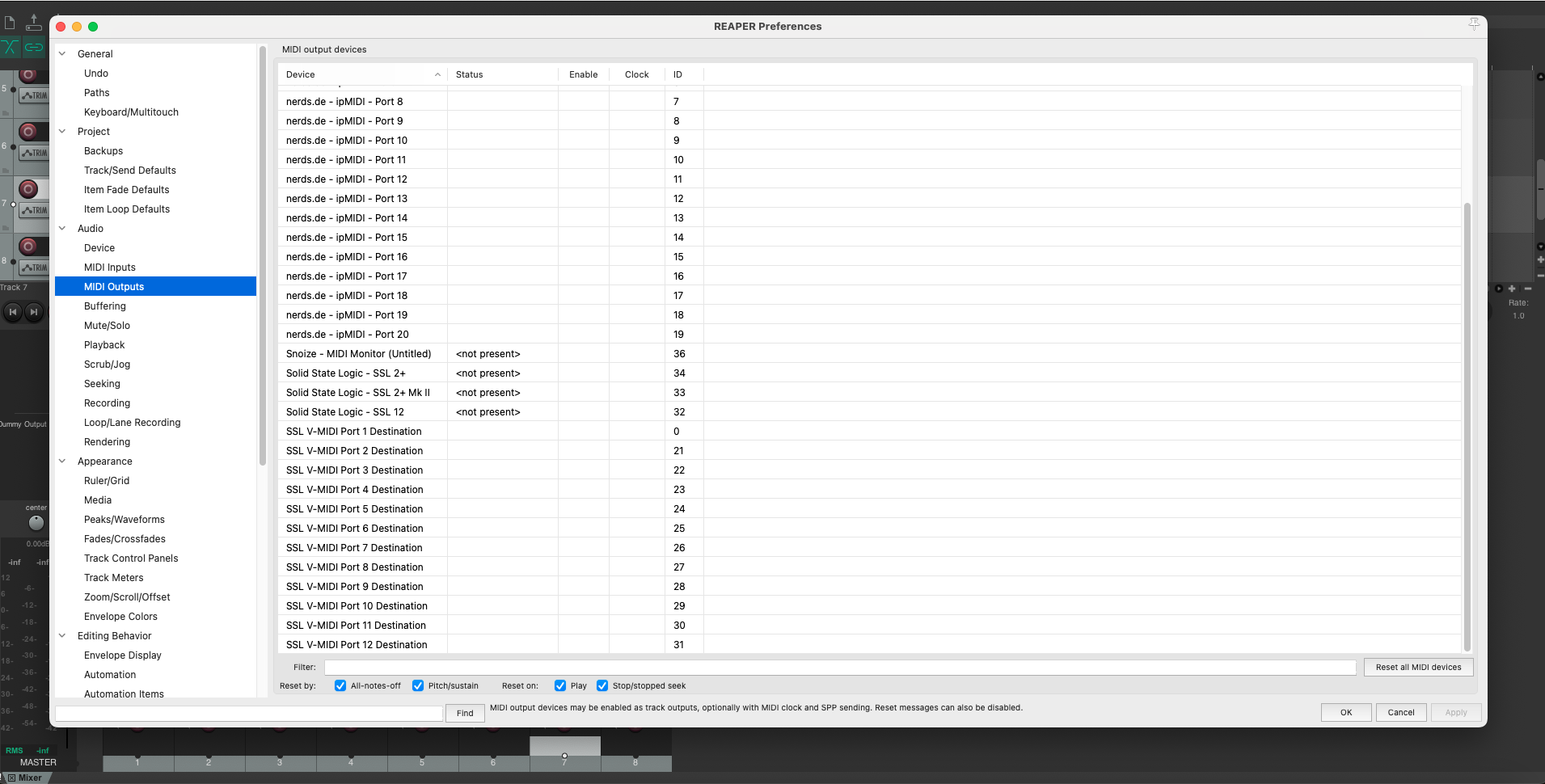Click MASTER label in mixer

click(38, 762)
